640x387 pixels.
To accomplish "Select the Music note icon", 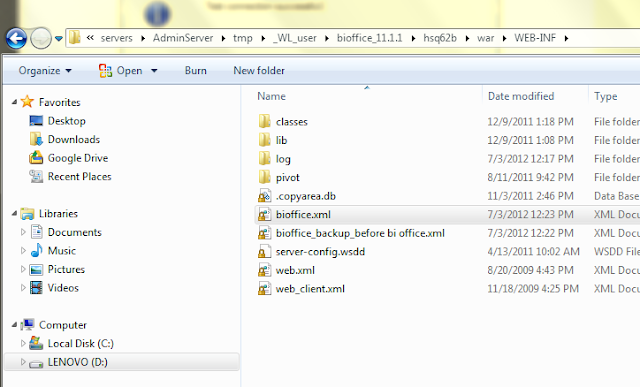I will 36,250.
